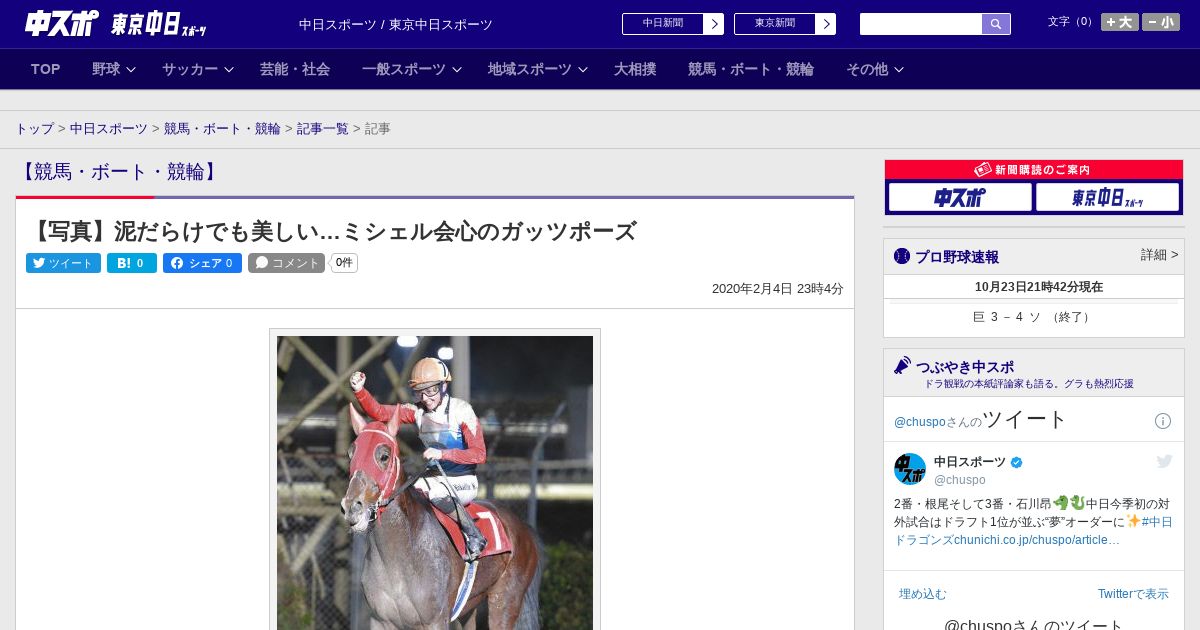This screenshot has width=1200, height=630.
Task: Click the verified badge beside 中日スポーツ
Action: coord(1017,462)
